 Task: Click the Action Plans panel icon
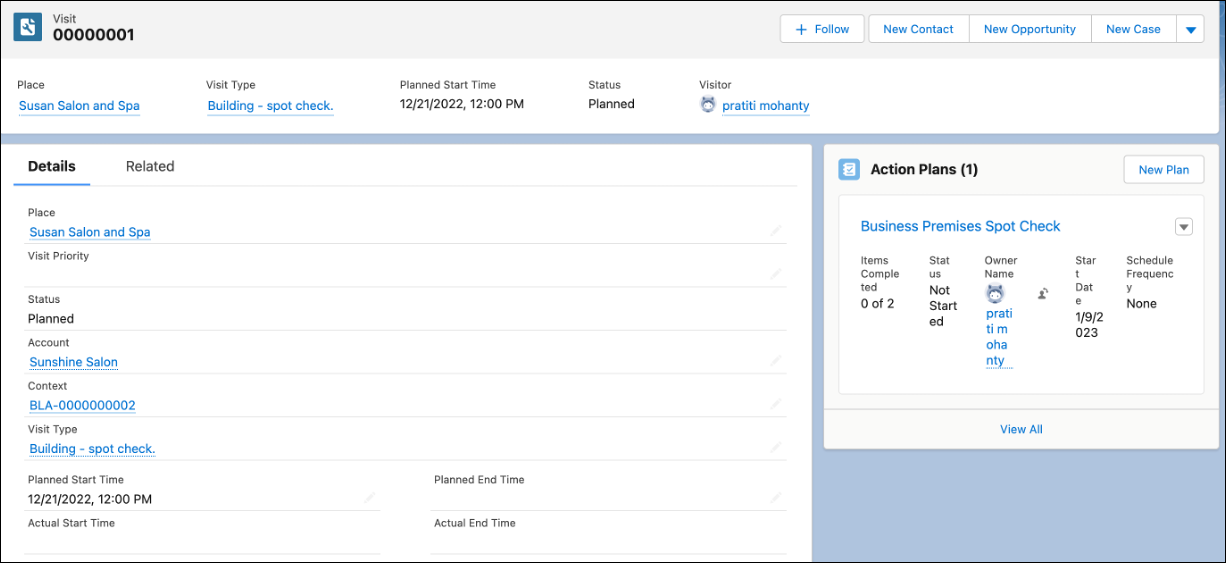click(x=849, y=169)
